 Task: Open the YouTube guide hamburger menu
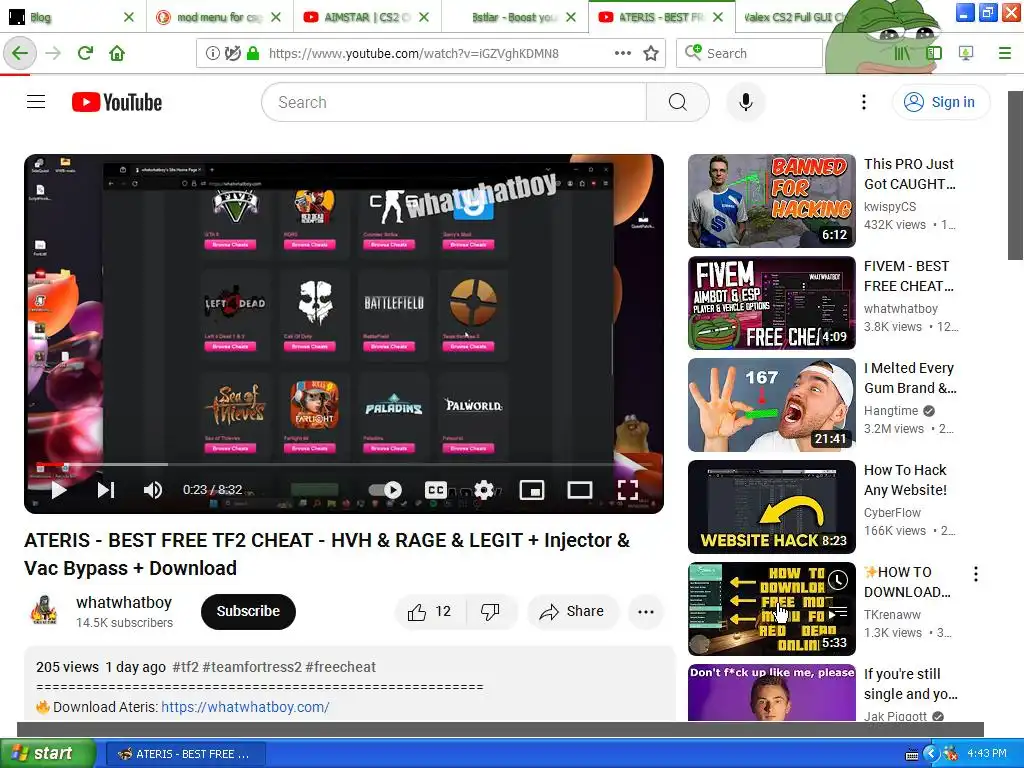(36, 102)
